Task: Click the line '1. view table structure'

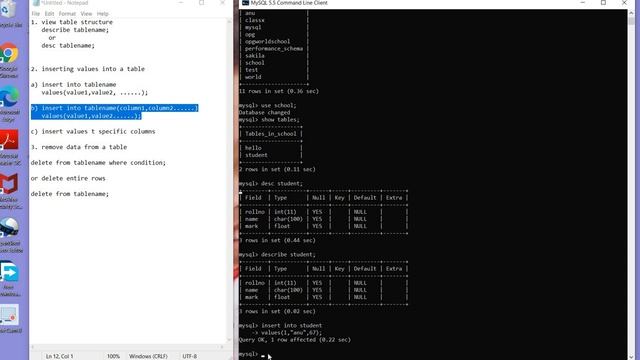Action: [72, 22]
